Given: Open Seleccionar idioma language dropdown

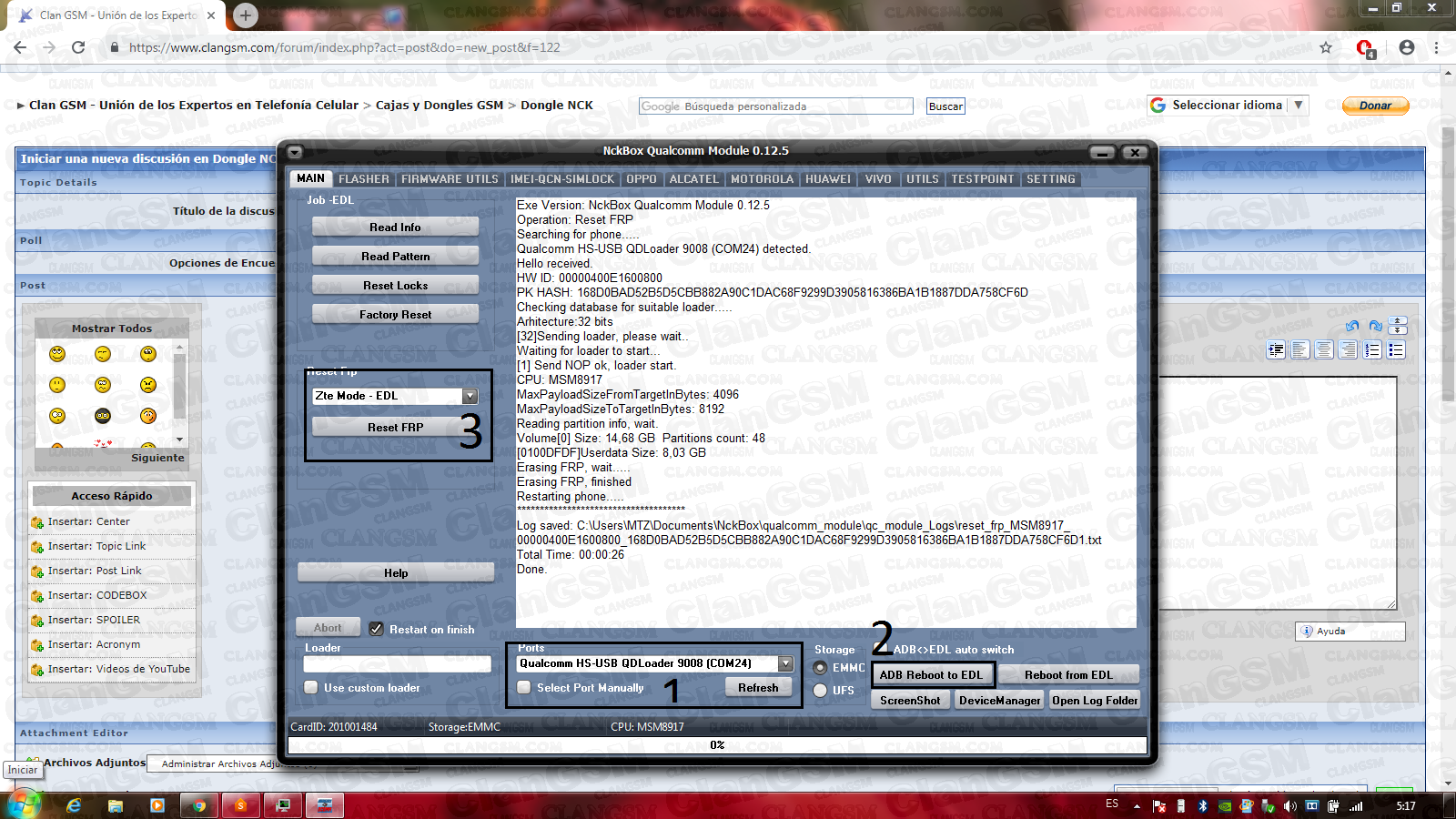Looking at the screenshot, I should [x=1228, y=106].
